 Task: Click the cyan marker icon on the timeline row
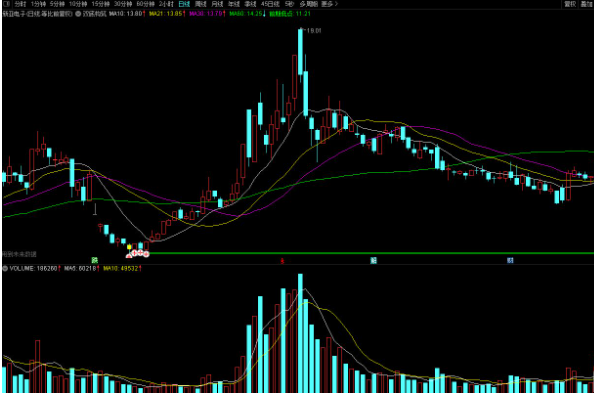click(x=374, y=260)
